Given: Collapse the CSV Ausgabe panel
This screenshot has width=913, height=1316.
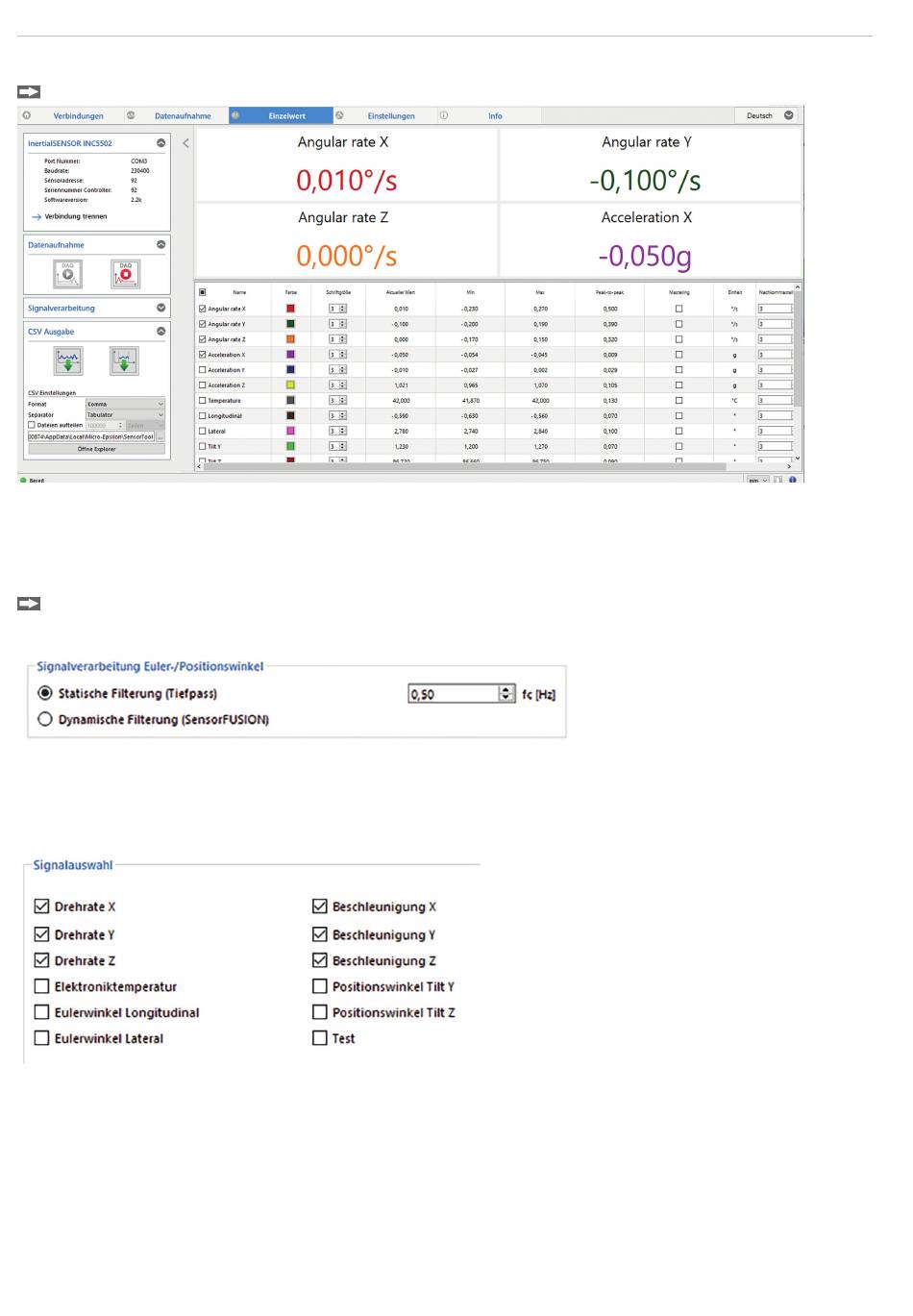Looking at the screenshot, I should pyautogui.click(x=160, y=332).
